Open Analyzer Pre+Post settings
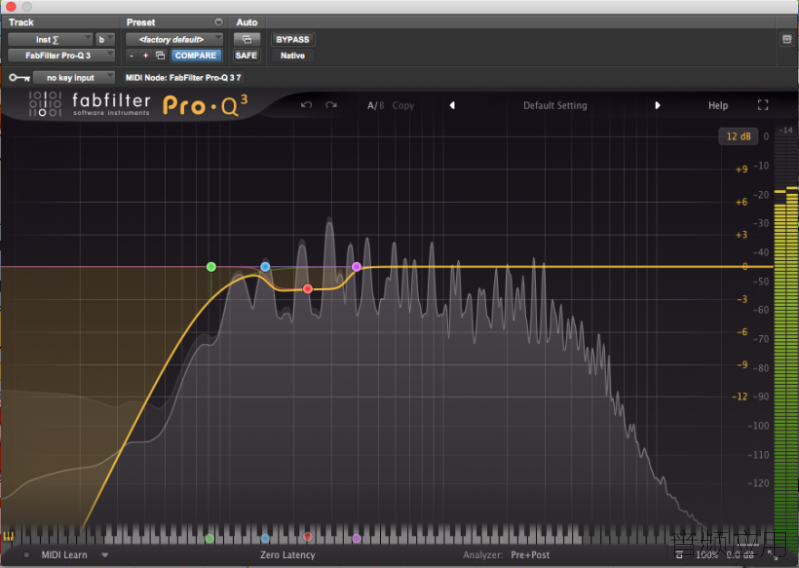This screenshot has height=568, width=799. pos(530,555)
